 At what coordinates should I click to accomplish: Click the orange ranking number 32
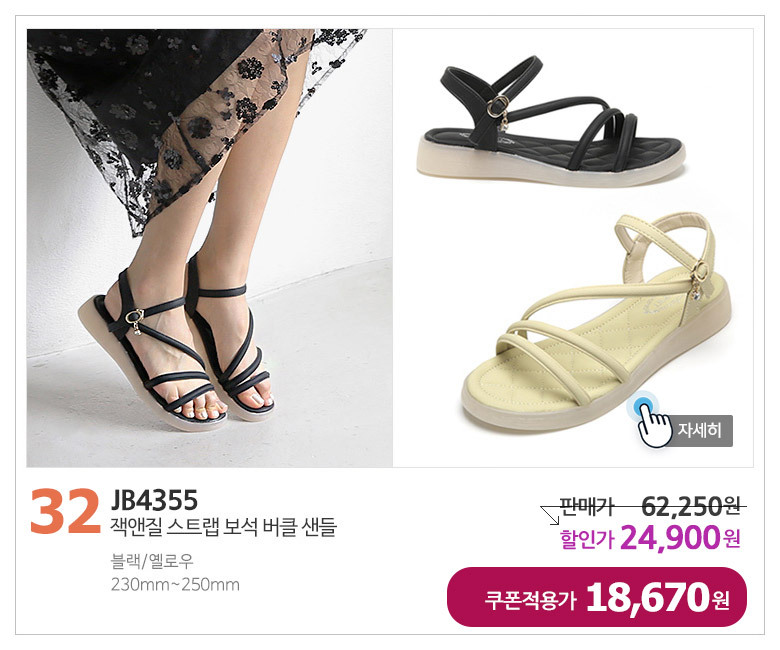[x=65, y=511]
